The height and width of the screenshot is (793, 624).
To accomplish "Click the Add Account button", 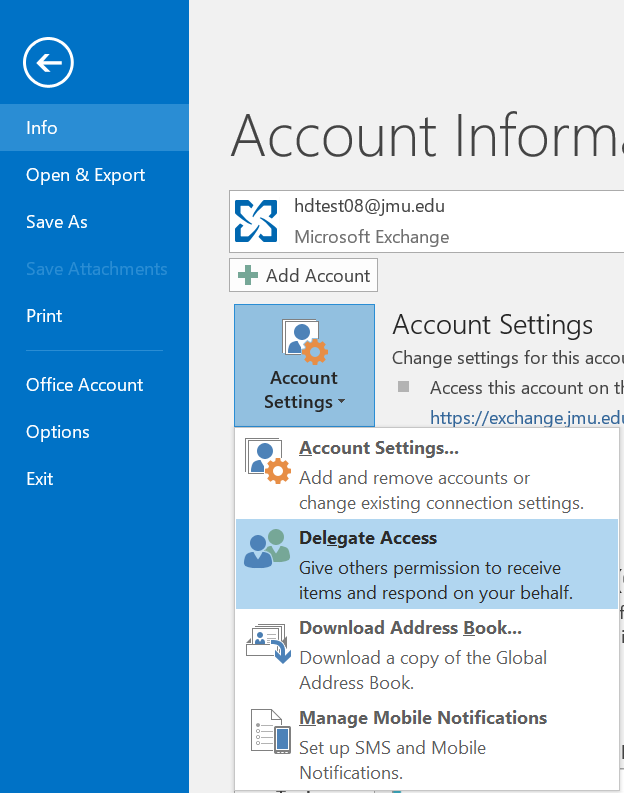I will click(303, 276).
